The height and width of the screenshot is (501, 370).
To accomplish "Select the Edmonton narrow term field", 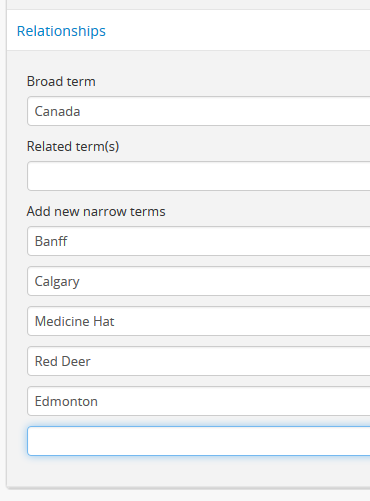I will (x=199, y=401).
